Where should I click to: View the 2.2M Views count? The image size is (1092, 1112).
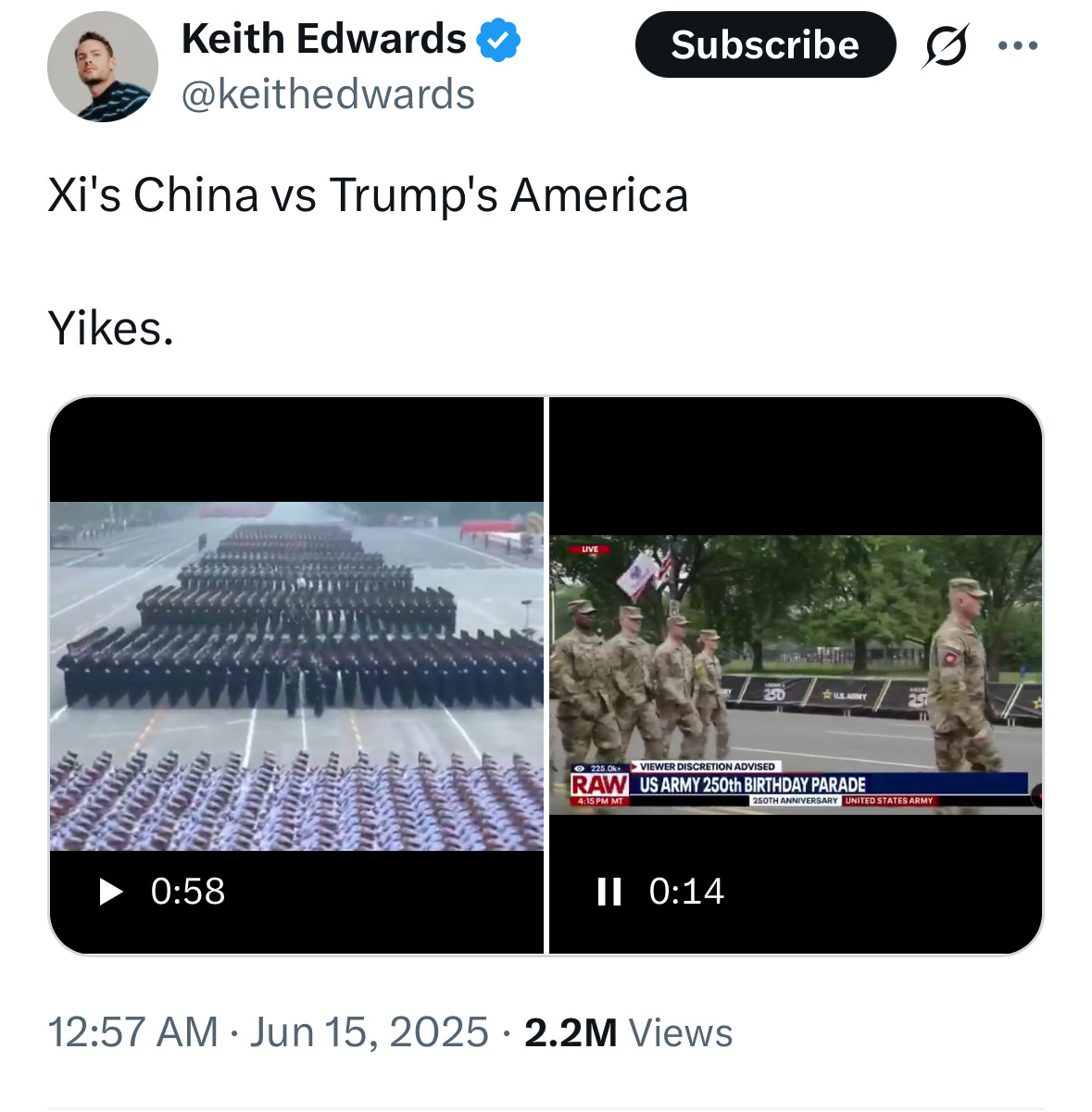[629, 1032]
